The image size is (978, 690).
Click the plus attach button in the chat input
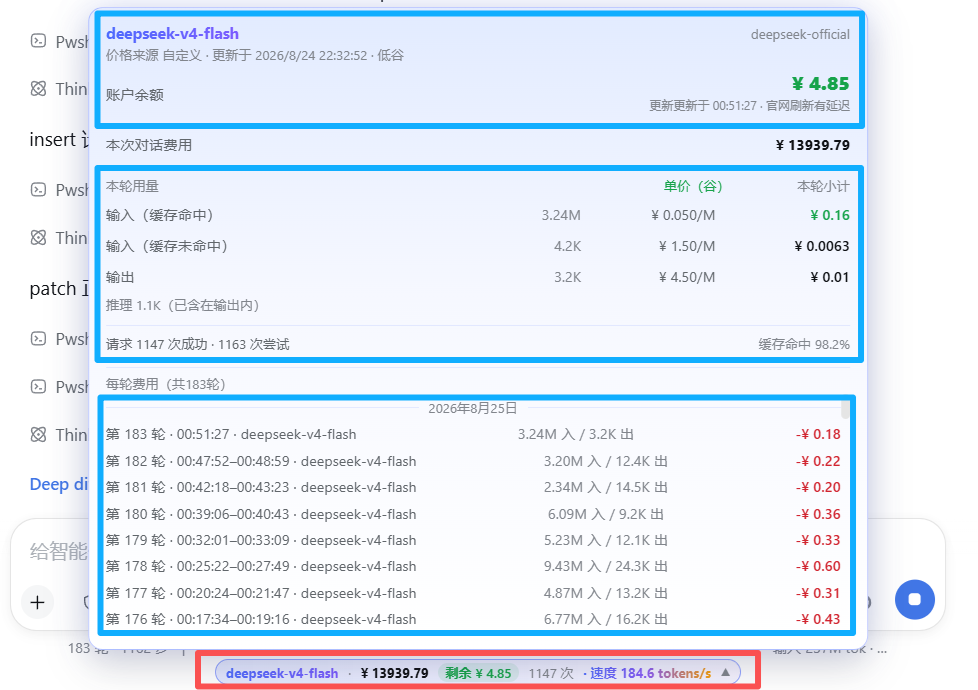pyautogui.click(x=37, y=602)
